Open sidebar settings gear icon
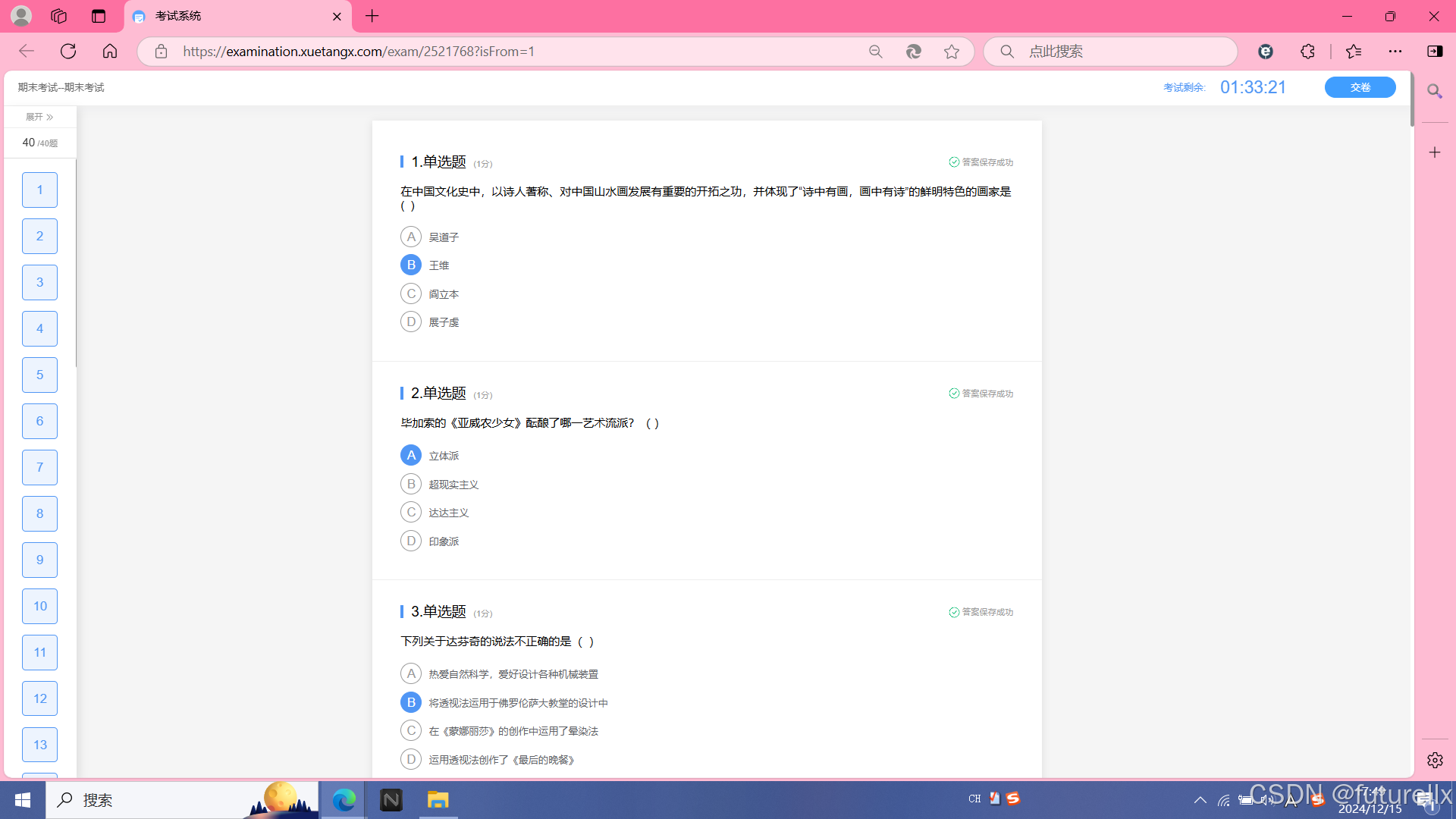Viewport: 1456px width, 819px height. click(1434, 760)
